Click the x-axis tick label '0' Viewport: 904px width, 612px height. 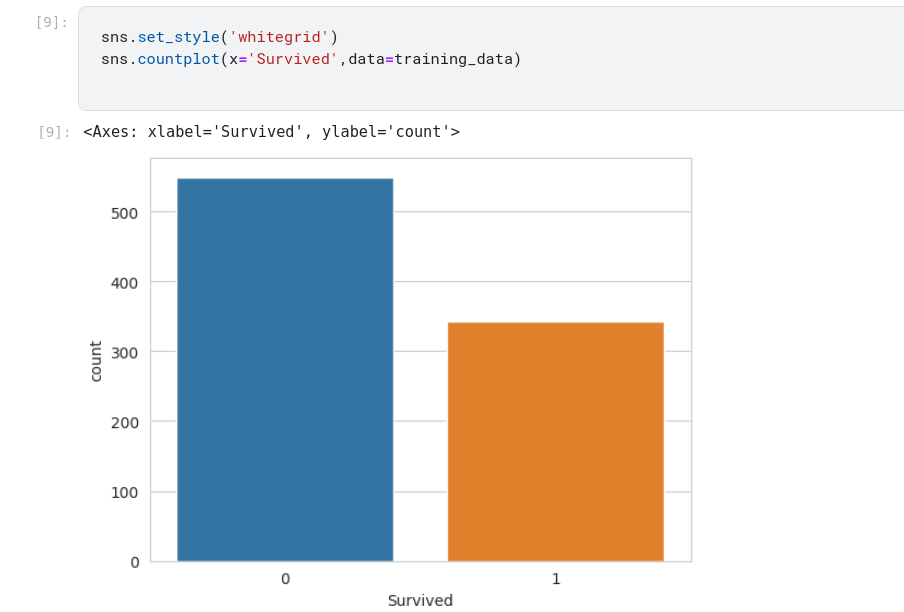point(285,579)
